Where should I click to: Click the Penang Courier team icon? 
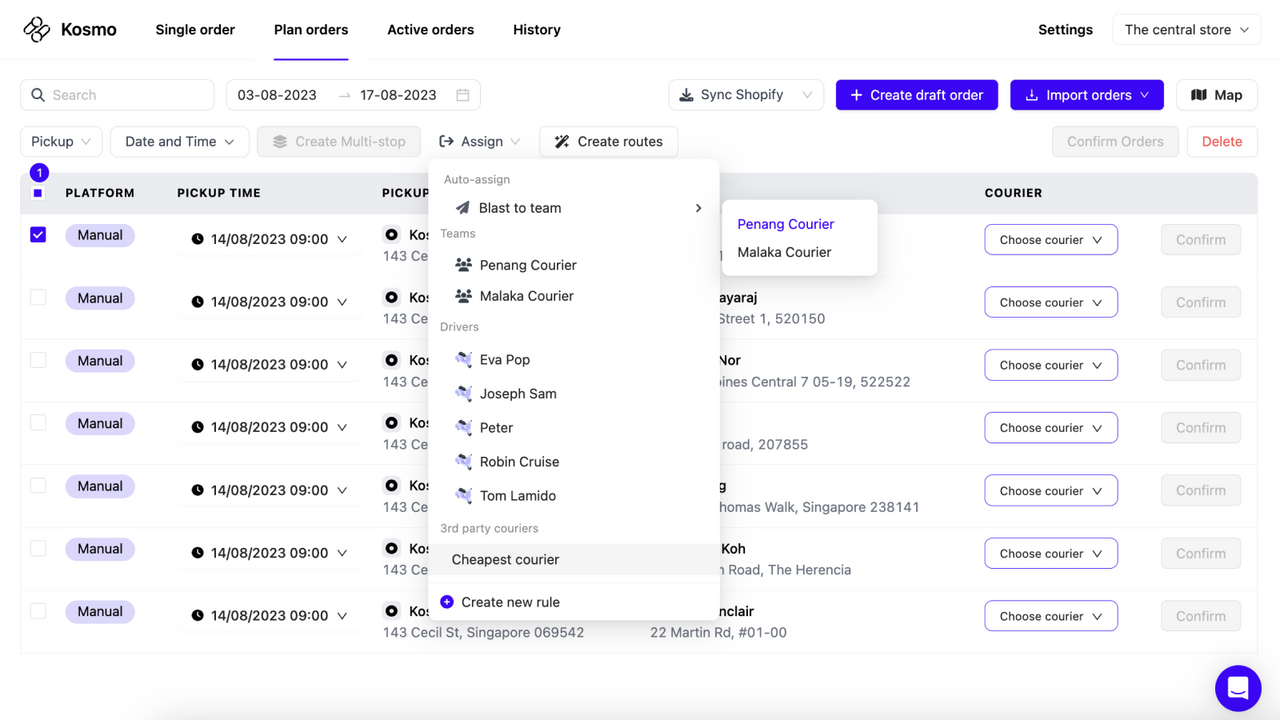462,264
